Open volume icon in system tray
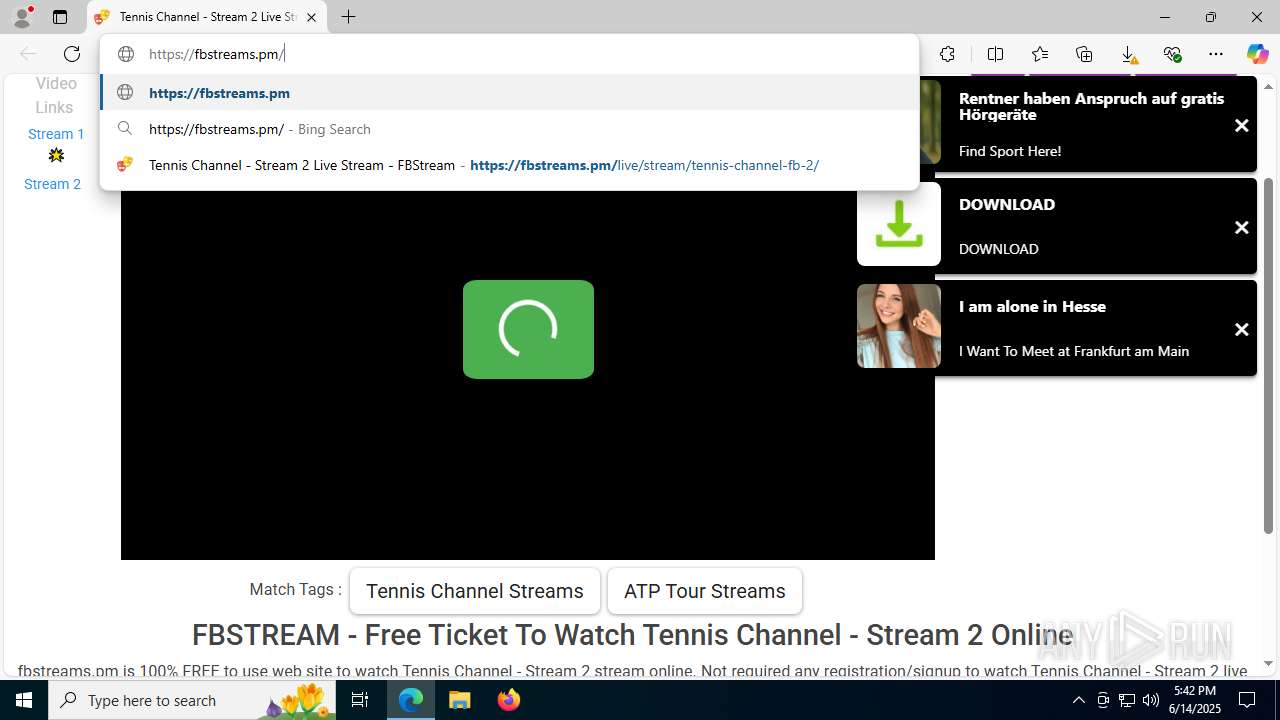Image resolution: width=1280 pixels, height=720 pixels. [x=1151, y=700]
